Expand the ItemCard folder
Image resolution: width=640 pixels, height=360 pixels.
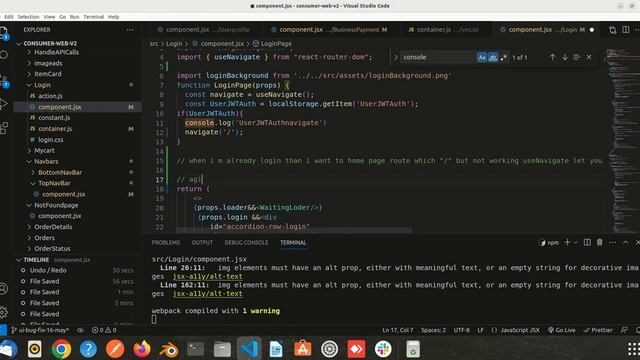[x=48, y=74]
